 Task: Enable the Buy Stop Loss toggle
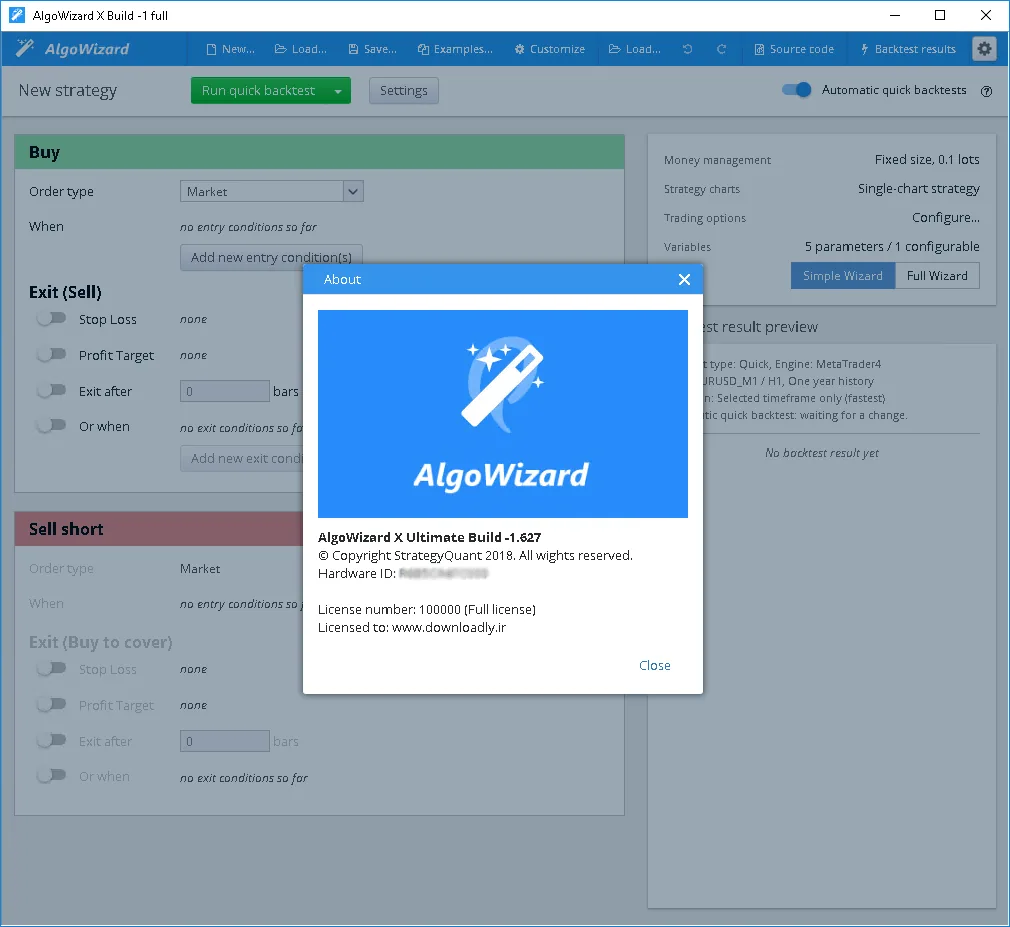pos(52,318)
